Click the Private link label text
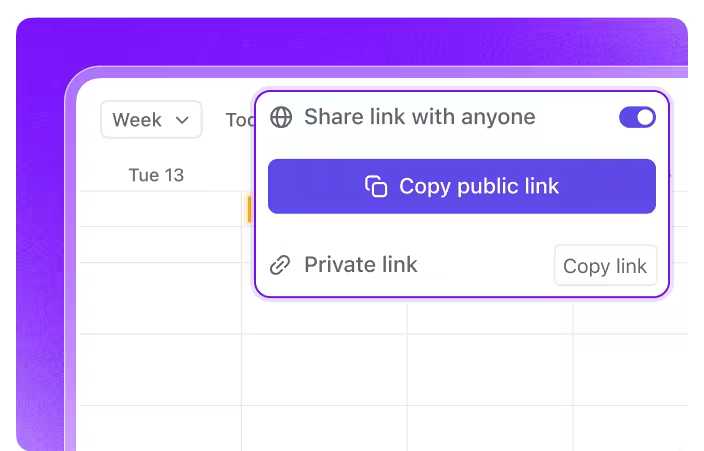The height and width of the screenshot is (451, 704). coord(360,265)
